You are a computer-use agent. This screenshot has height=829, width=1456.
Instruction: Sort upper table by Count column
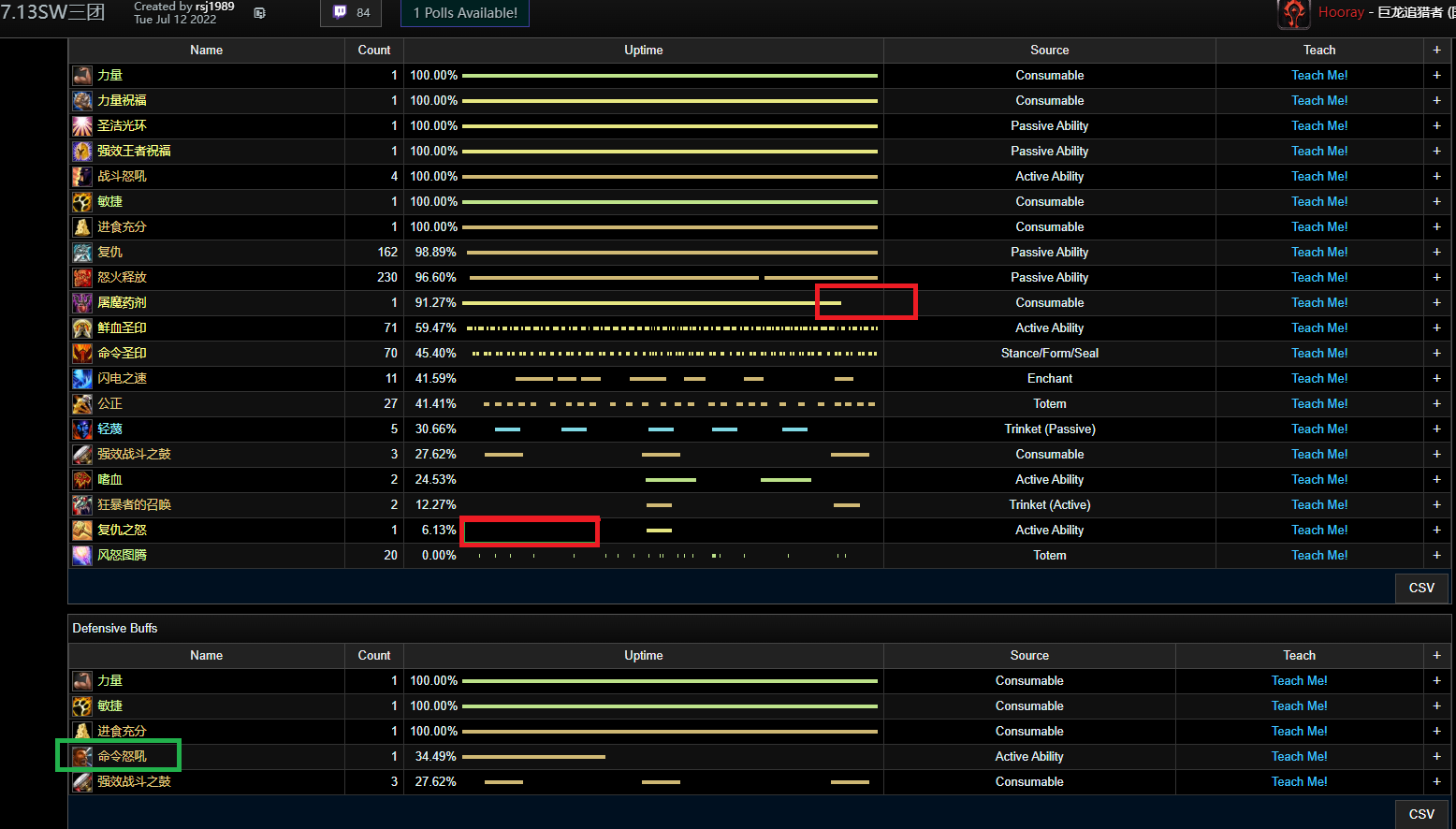(x=374, y=50)
